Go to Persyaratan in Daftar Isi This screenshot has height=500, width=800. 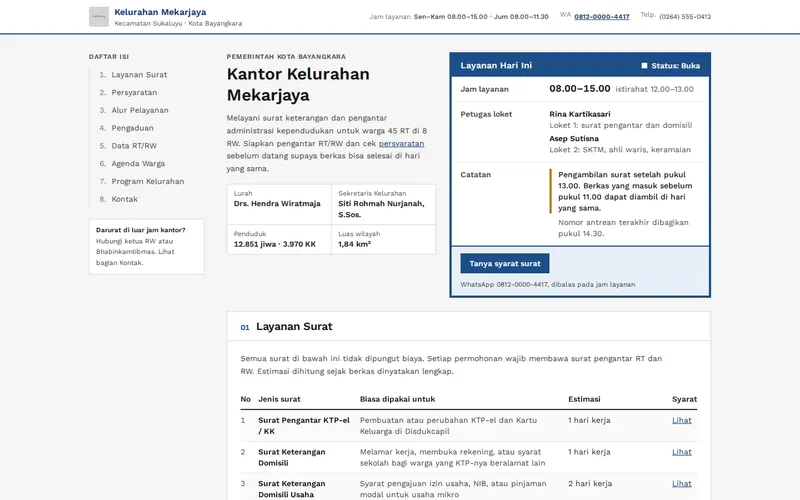134,92
